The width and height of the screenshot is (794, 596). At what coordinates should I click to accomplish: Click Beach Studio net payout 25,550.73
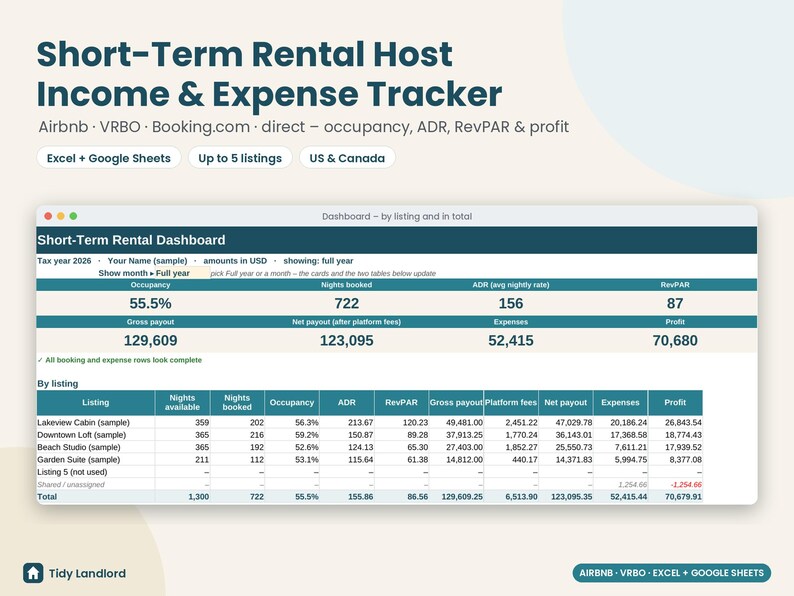566,447
